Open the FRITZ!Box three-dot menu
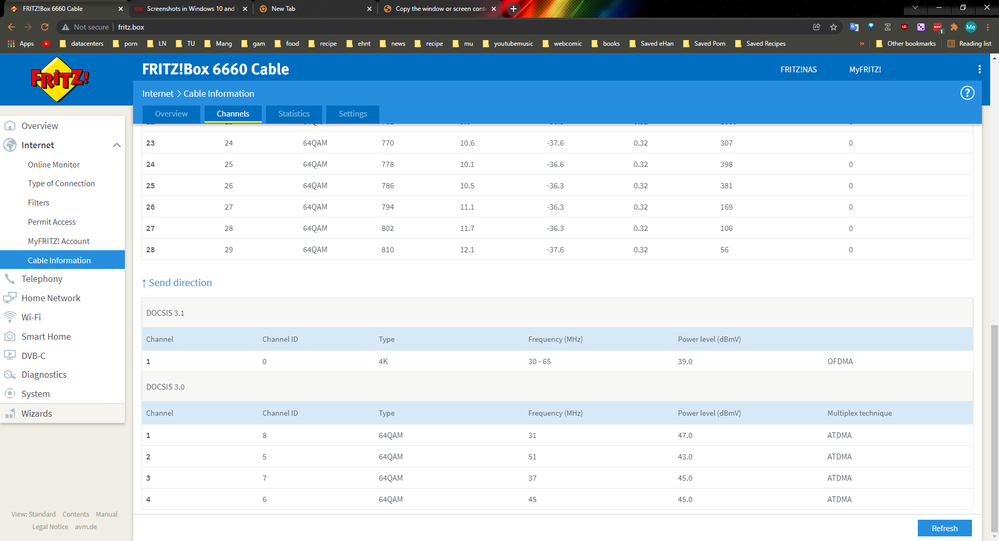This screenshot has height=541, width=999. click(979, 69)
